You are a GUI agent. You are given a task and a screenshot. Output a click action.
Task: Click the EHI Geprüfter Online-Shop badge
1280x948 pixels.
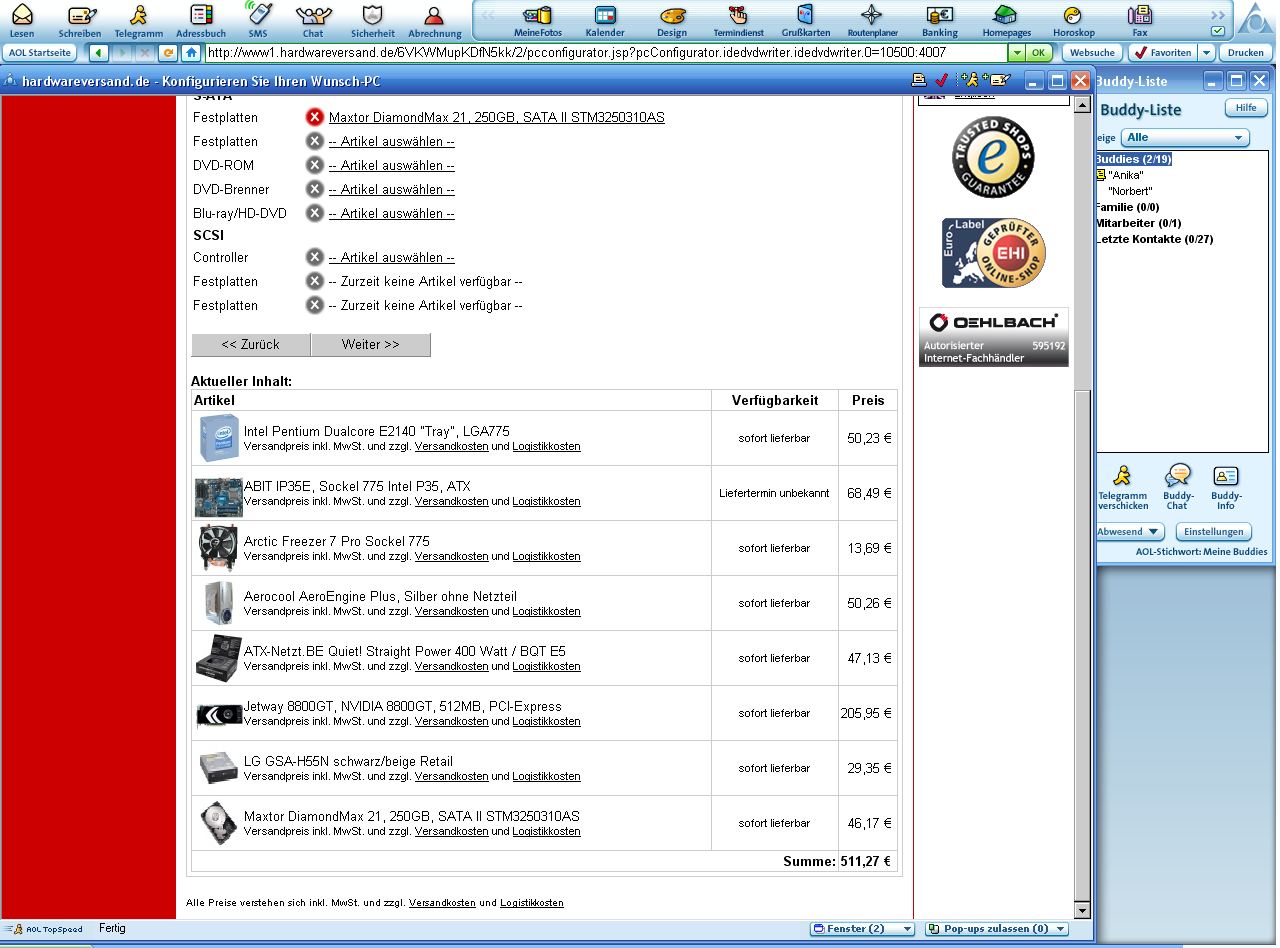pyautogui.click(x=993, y=253)
